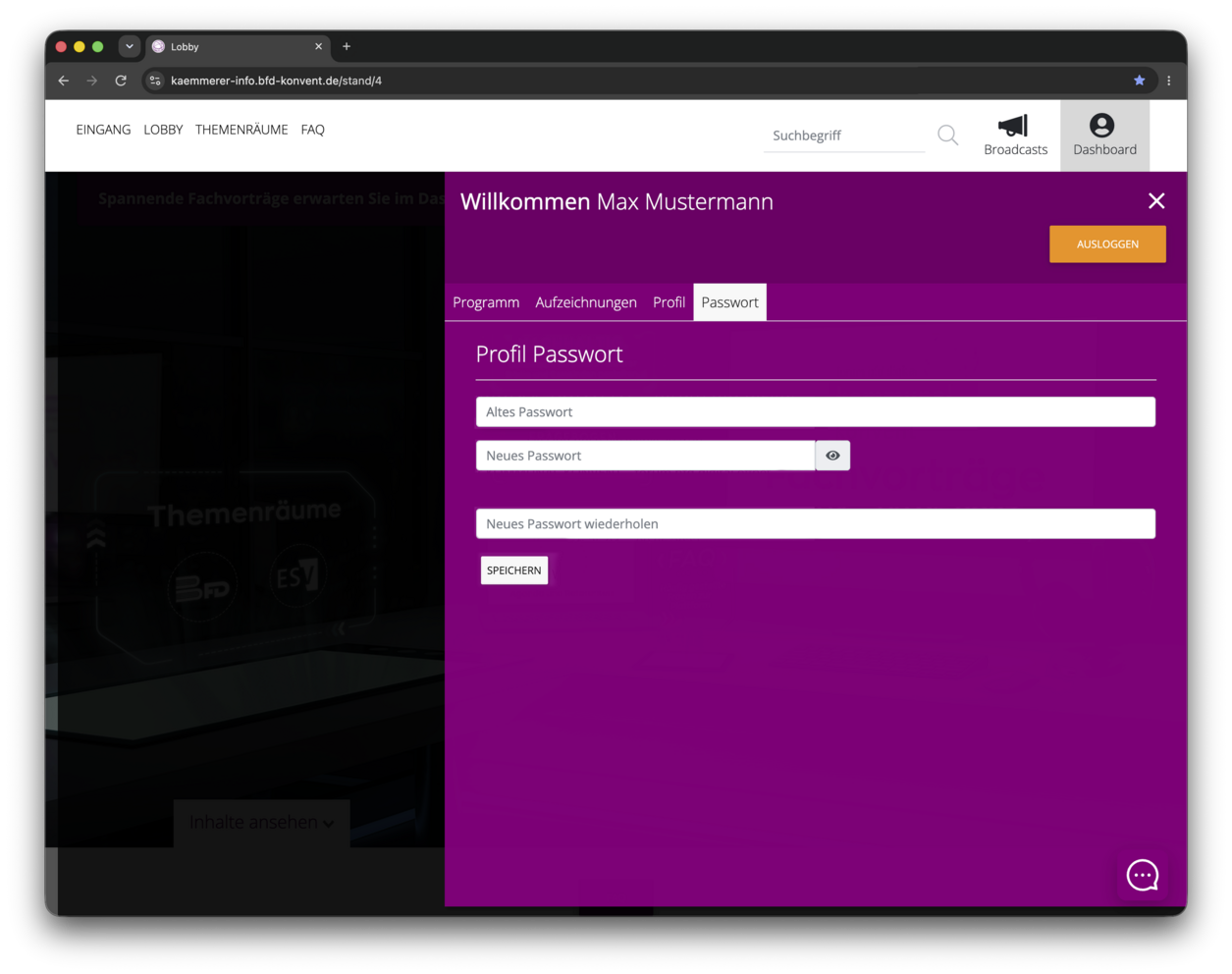
Task: Expand the tab search dropdown arrow
Action: tap(129, 46)
